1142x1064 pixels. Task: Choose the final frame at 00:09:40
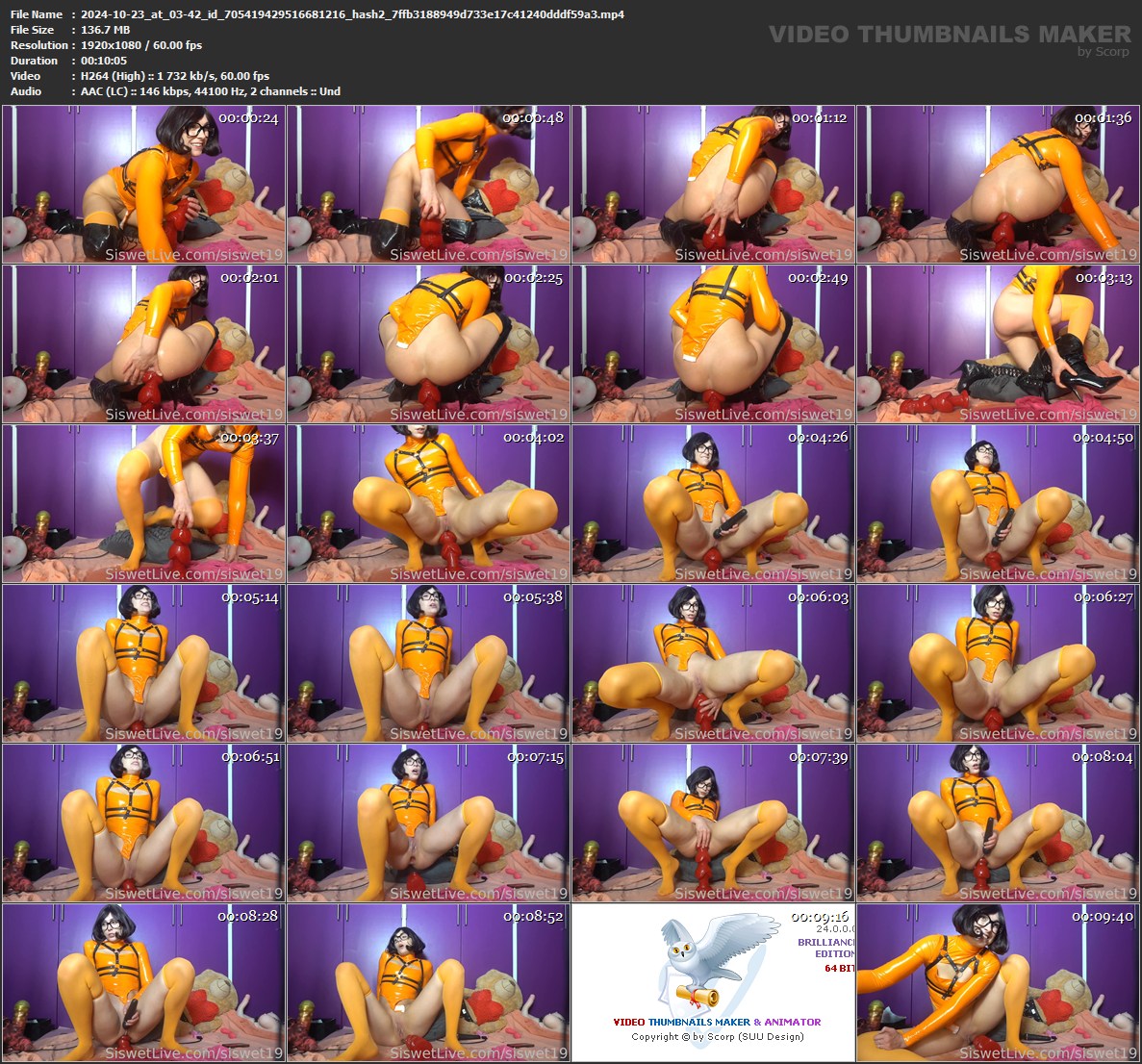point(998,982)
